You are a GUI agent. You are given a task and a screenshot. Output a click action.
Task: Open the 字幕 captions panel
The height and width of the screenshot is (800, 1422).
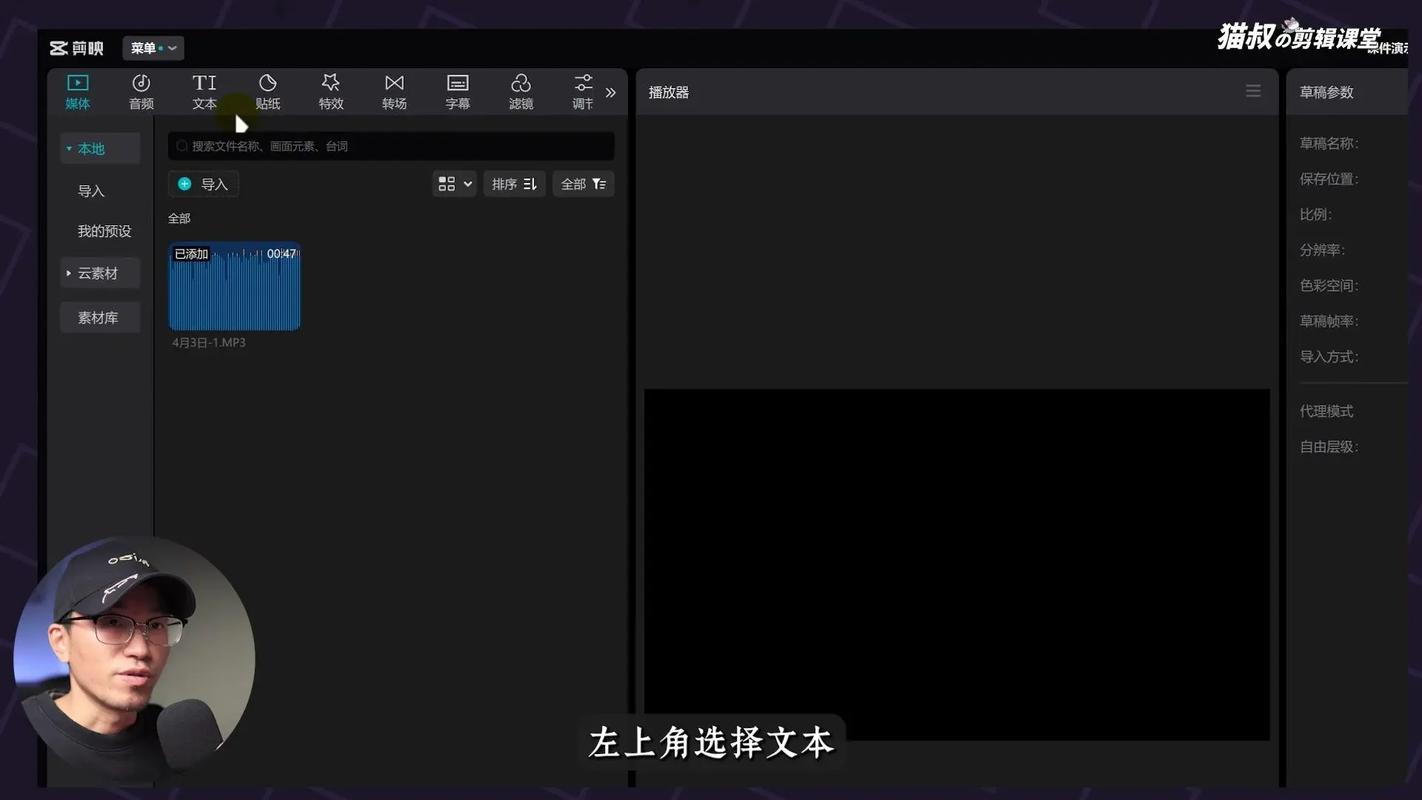click(x=457, y=91)
